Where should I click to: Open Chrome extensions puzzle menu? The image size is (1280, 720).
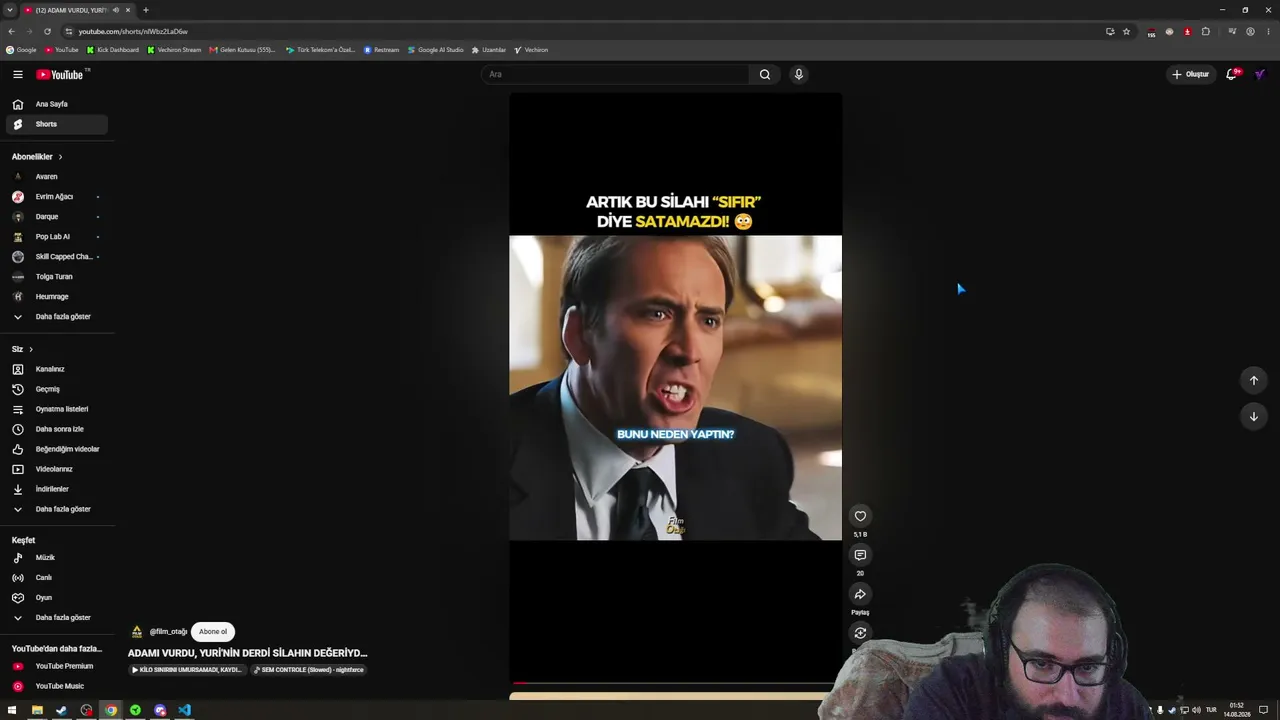1205,31
